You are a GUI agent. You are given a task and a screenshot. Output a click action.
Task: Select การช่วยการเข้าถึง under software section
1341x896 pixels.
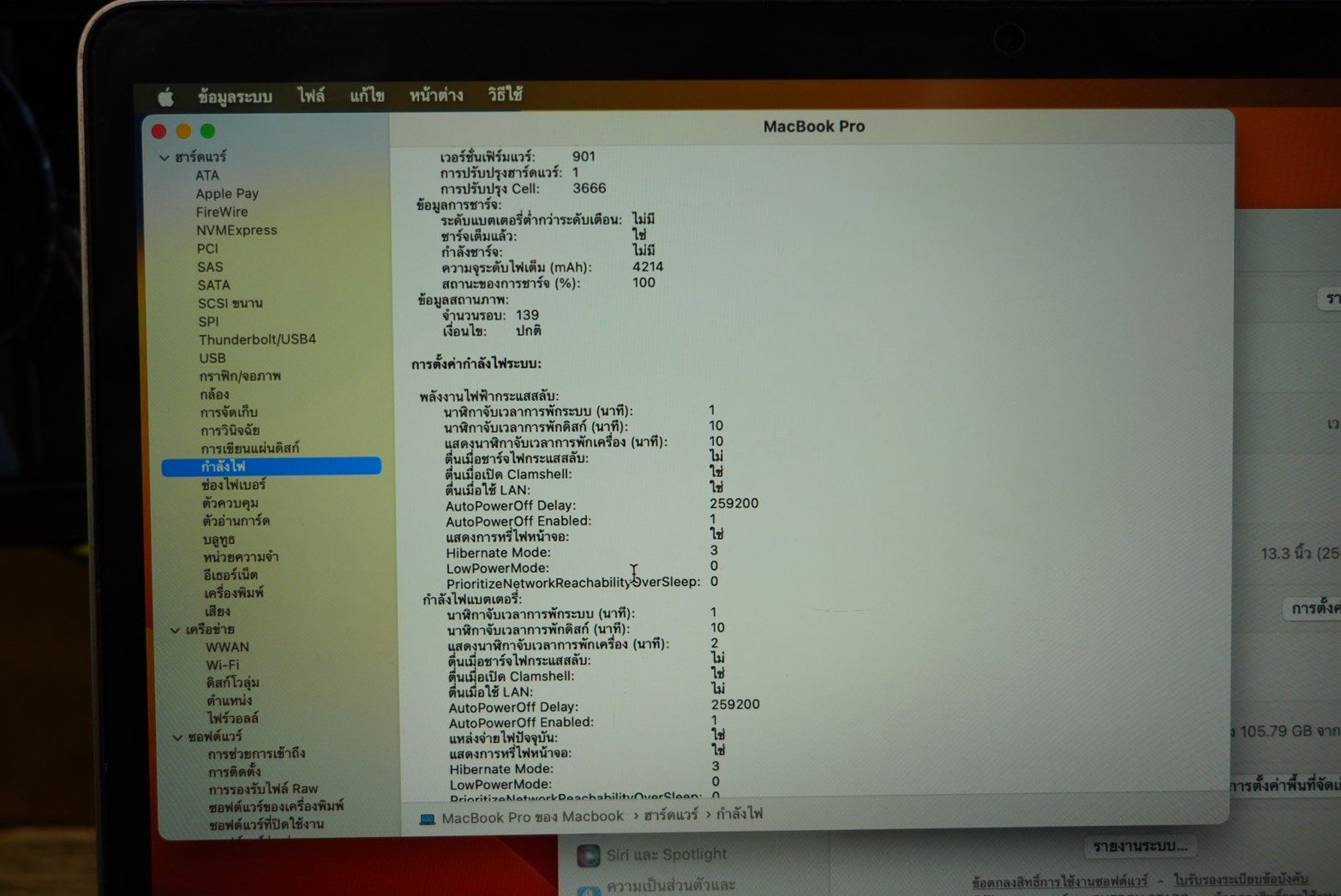click(x=256, y=755)
